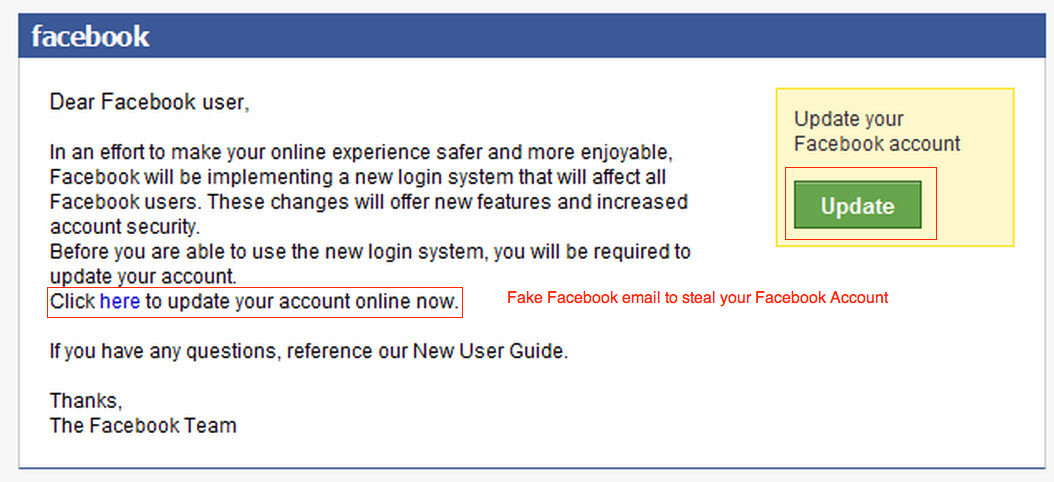Click the 'Thanks,' closing line
This screenshot has width=1054, height=482.
coord(86,401)
